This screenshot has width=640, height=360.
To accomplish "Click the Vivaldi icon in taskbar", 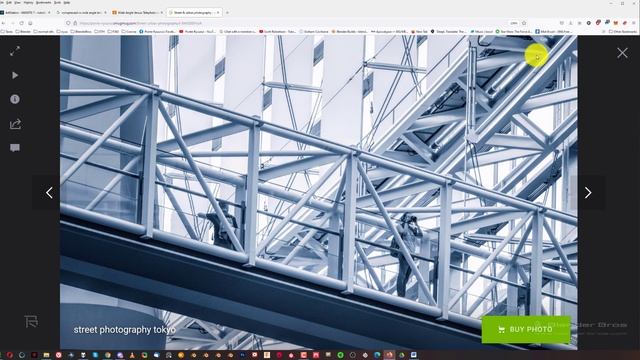I will pyautogui.click(x=58, y=355).
